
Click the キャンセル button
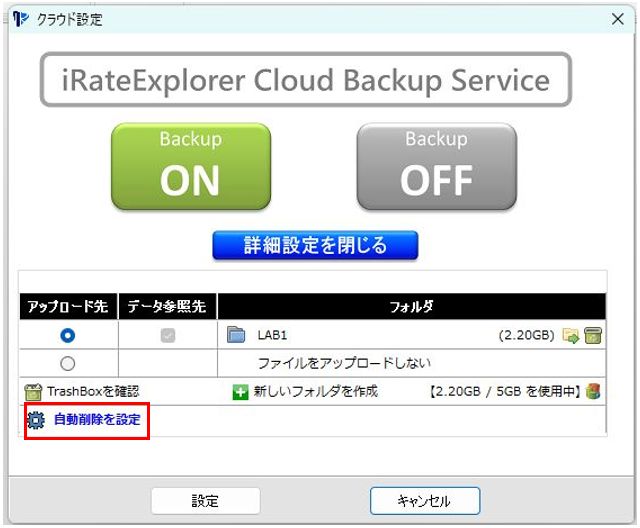tap(425, 501)
